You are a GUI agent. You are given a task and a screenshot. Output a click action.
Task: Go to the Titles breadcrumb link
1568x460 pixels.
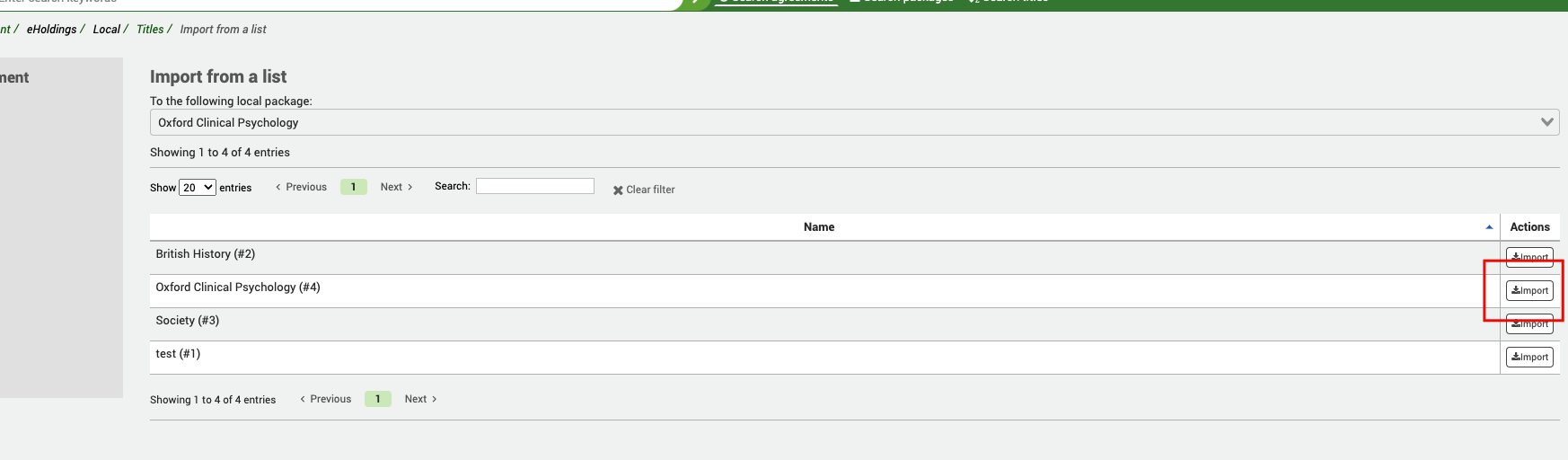pos(150,30)
